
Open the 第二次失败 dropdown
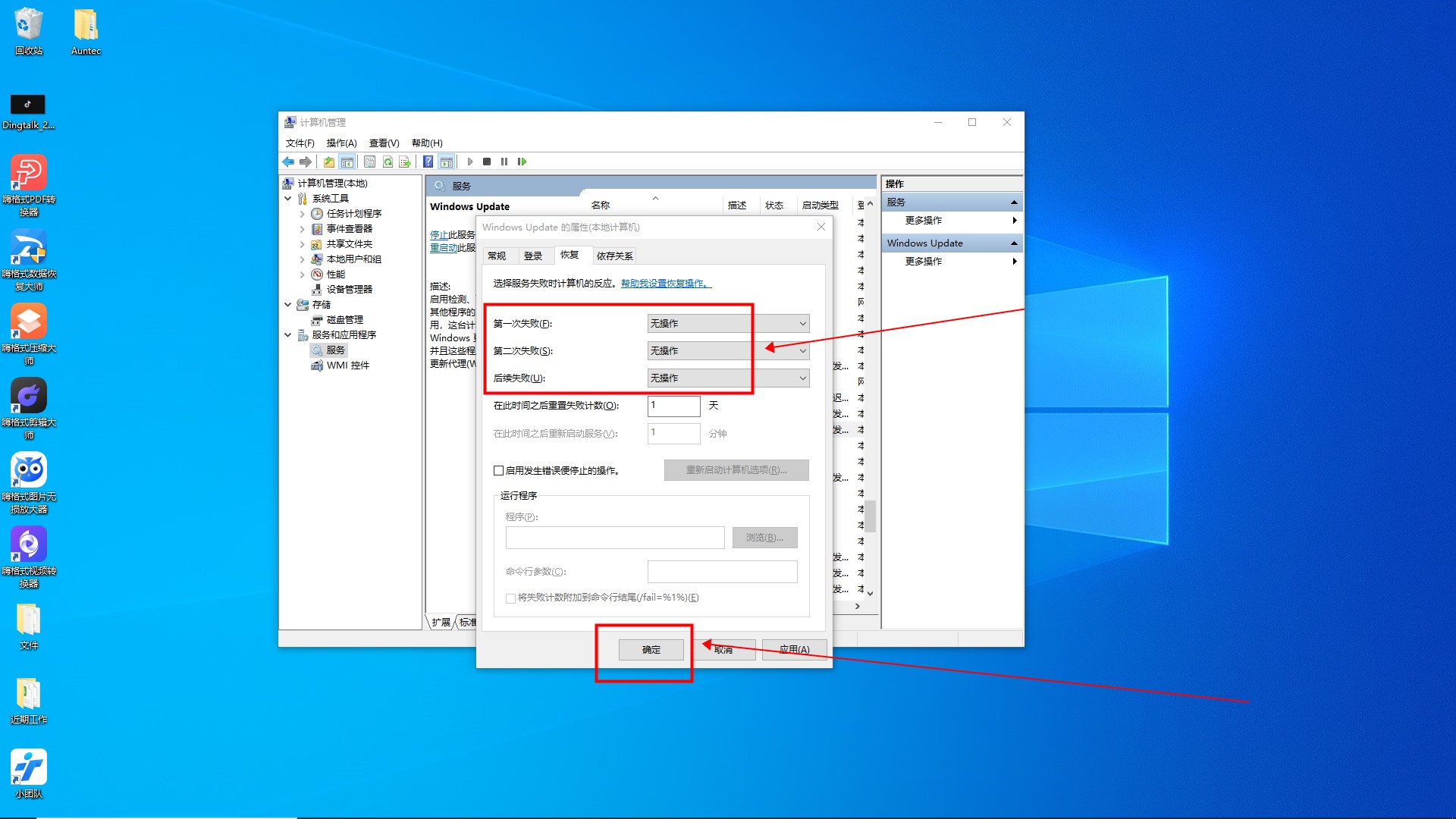tap(728, 351)
